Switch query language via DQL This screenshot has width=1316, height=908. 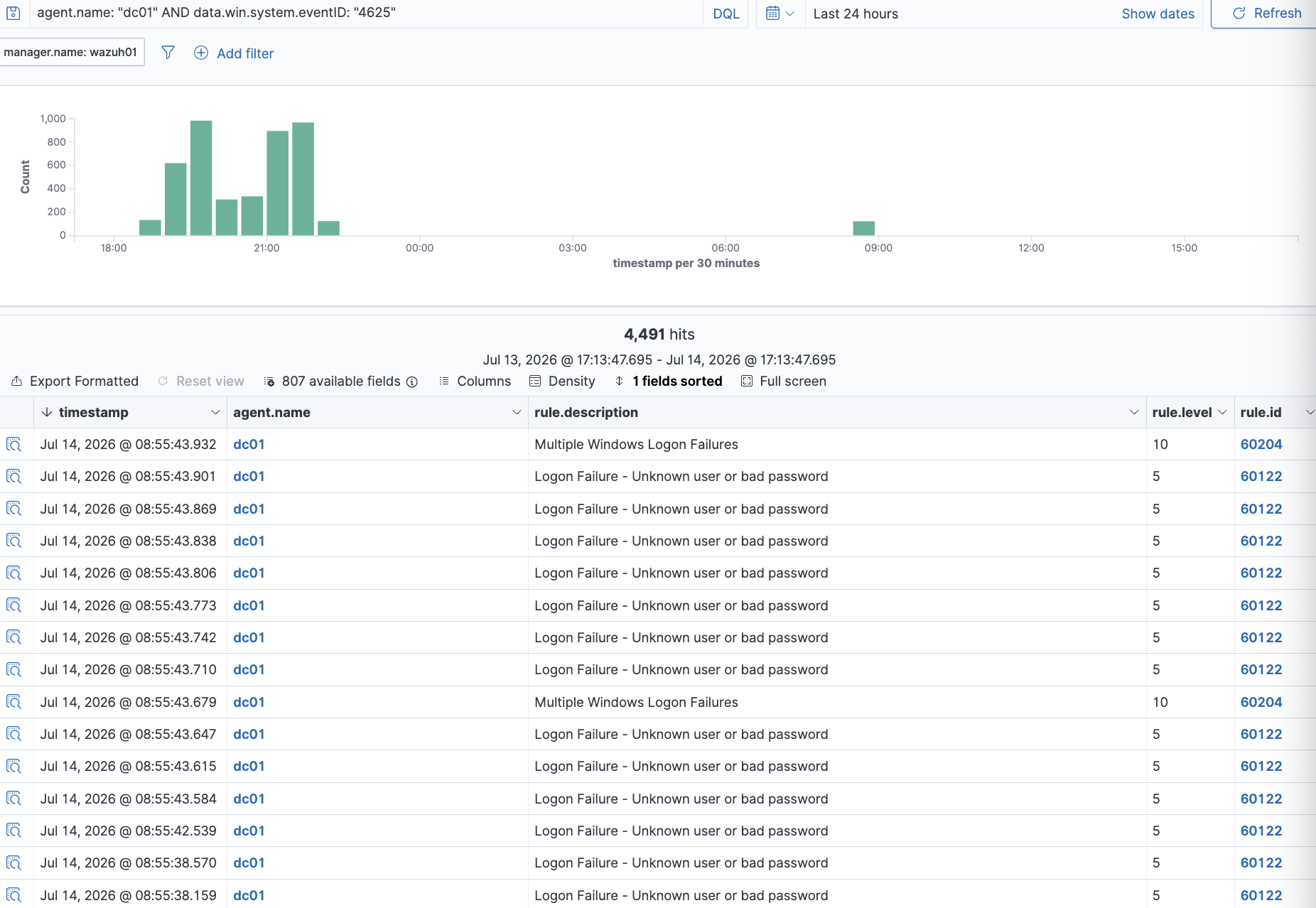point(726,13)
